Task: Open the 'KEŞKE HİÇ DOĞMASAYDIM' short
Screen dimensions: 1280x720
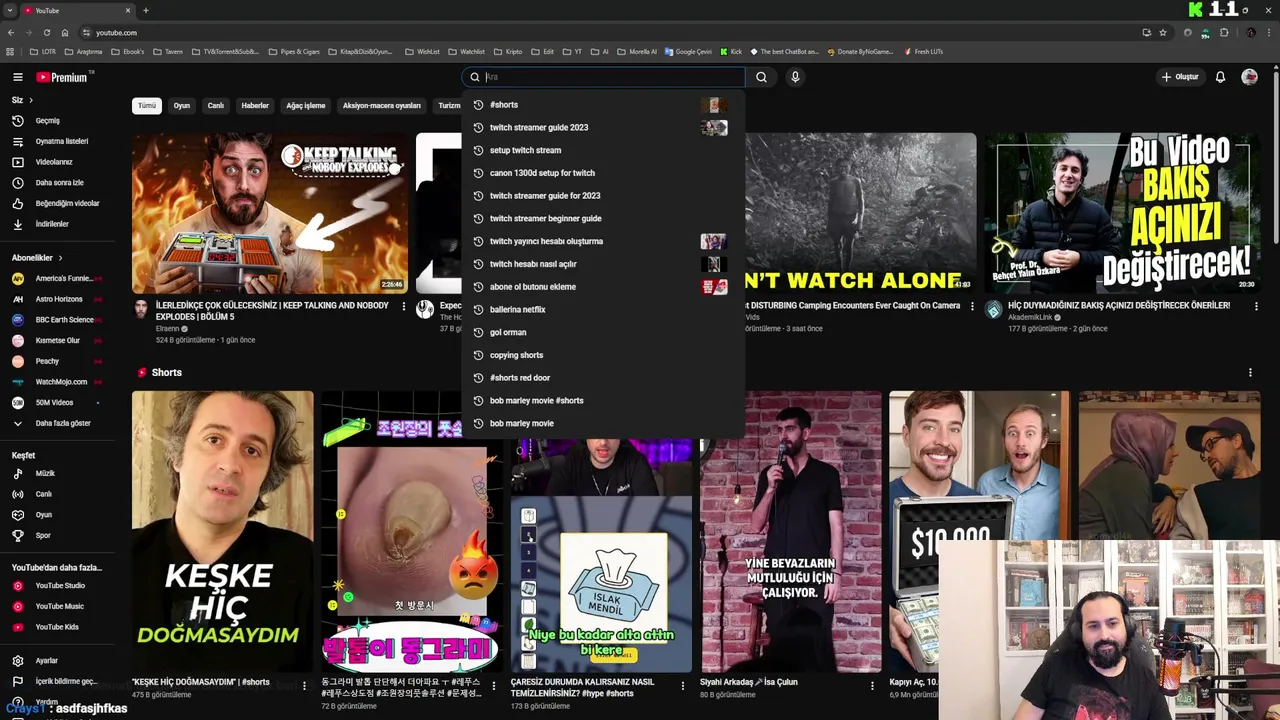Action: pos(223,531)
